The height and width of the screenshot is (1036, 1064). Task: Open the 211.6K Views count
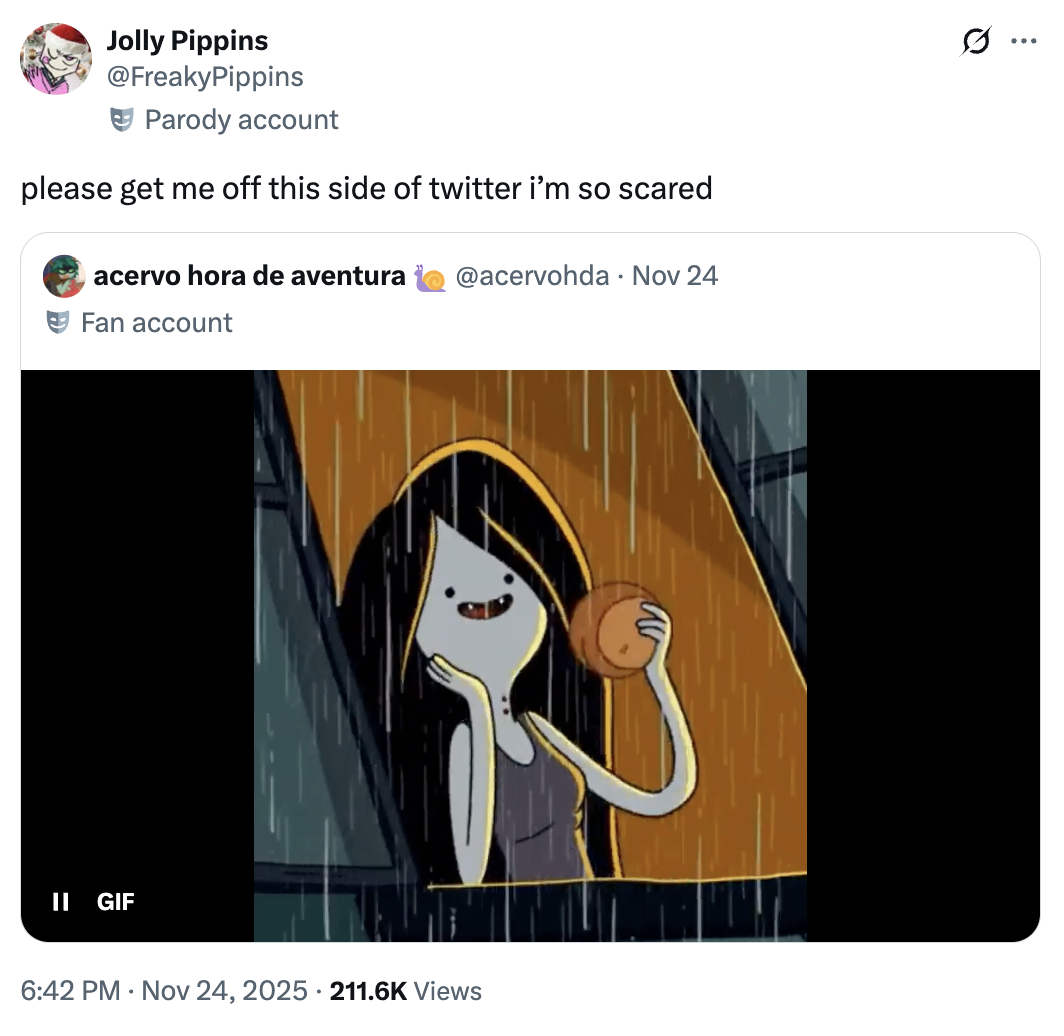[x=405, y=991]
